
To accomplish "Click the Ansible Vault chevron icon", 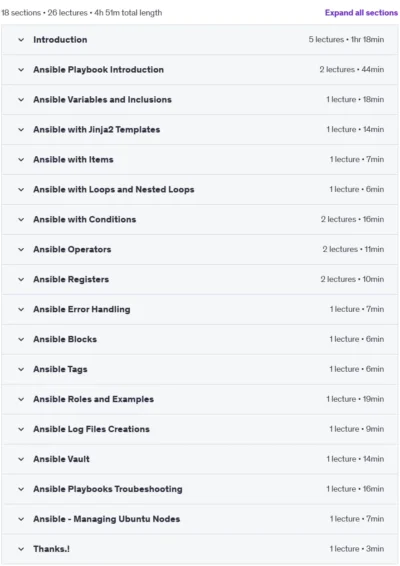I will 21,459.
